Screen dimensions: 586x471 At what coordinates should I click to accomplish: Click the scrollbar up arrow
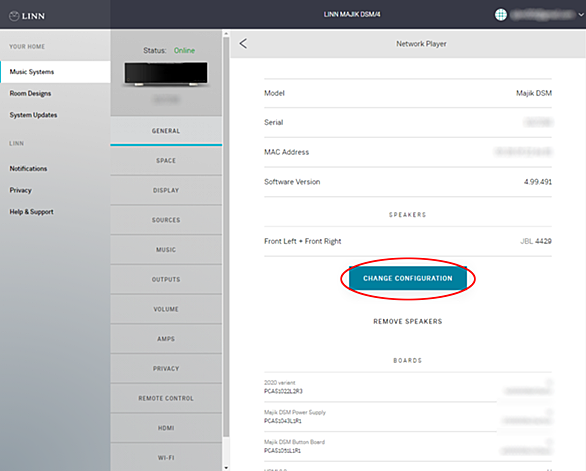[226, 34]
